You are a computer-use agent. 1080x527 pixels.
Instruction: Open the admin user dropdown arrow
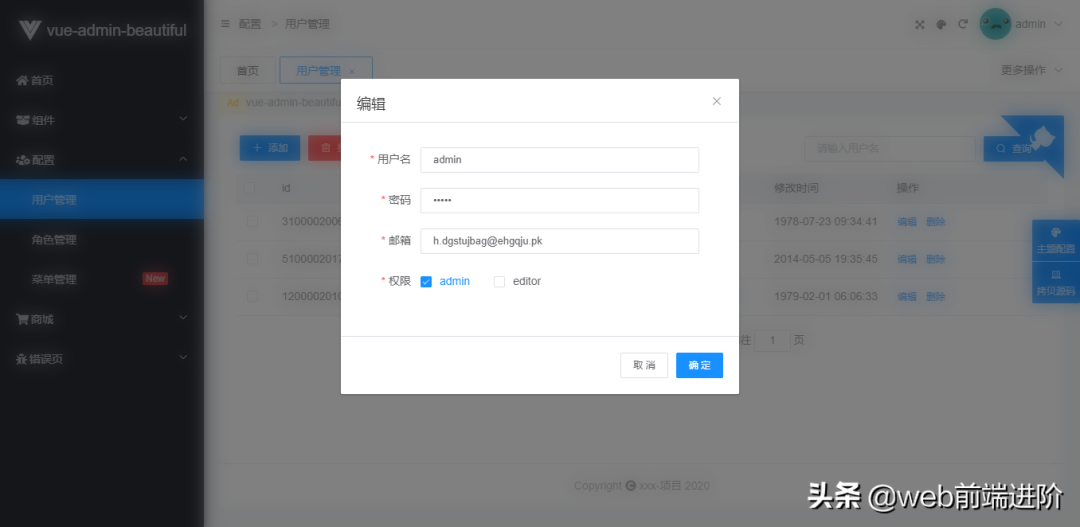(1059, 24)
